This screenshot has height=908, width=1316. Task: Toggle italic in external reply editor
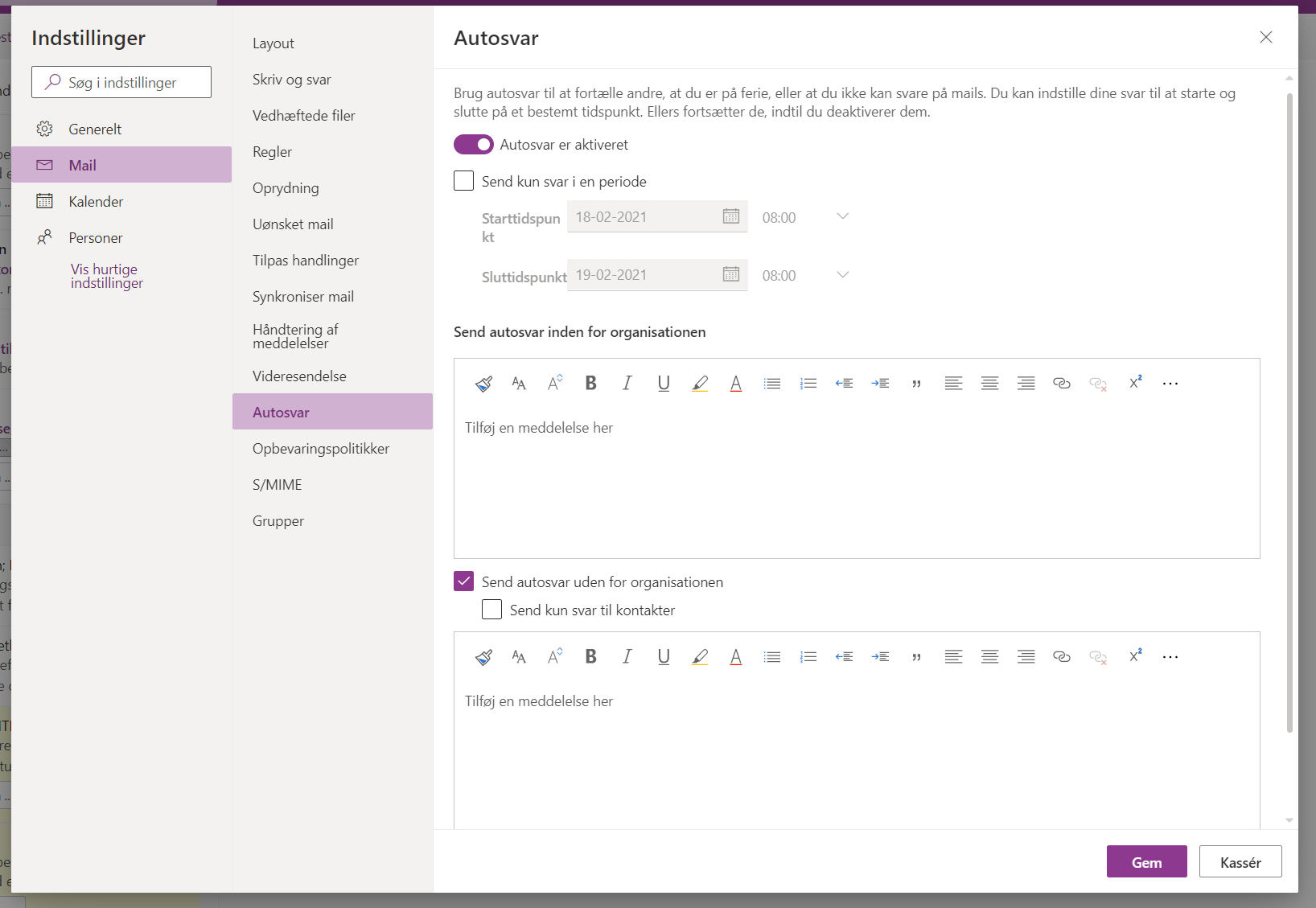[x=627, y=657]
